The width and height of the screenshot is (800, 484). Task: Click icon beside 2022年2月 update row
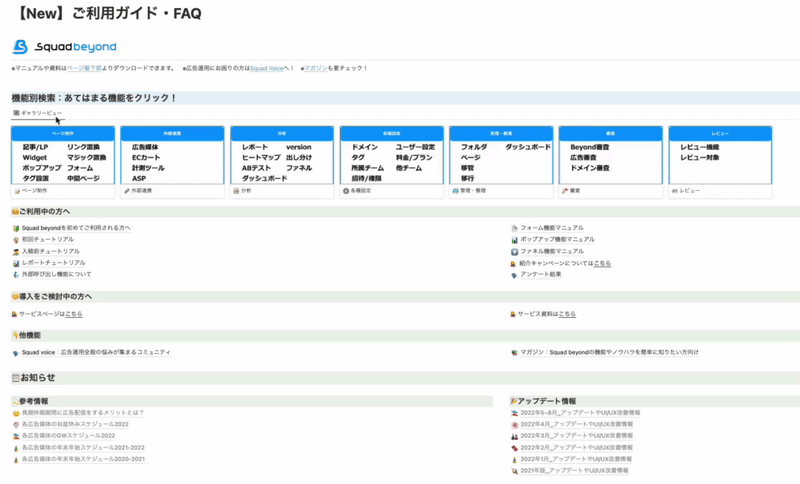514,449
